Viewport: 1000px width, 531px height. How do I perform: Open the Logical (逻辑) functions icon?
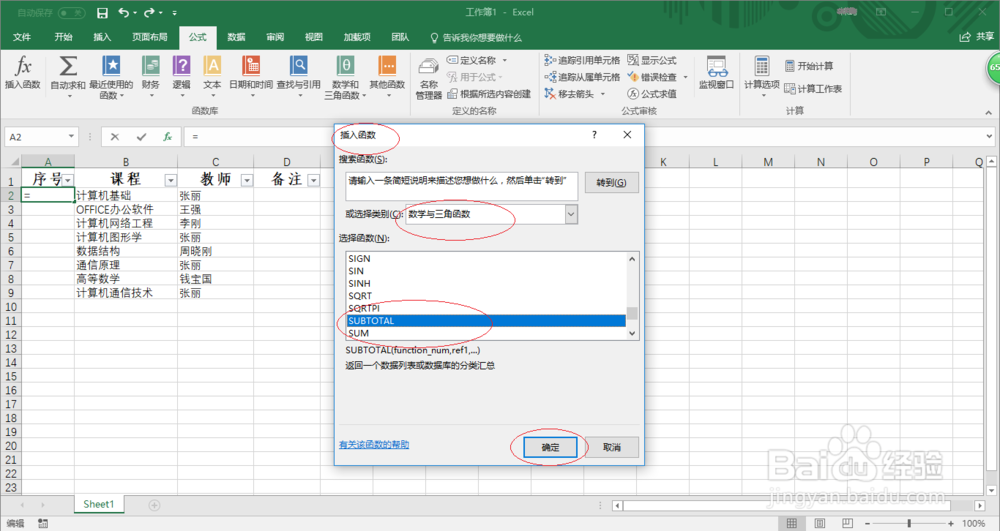[182, 75]
